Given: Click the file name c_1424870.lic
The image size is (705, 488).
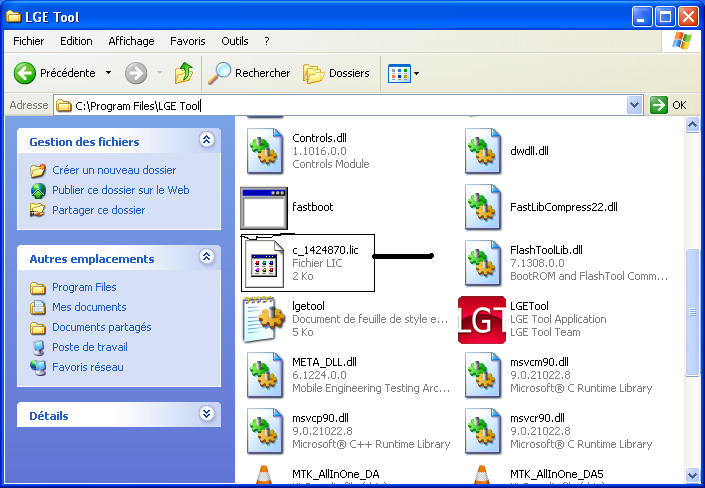Looking at the screenshot, I should coord(325,250).
